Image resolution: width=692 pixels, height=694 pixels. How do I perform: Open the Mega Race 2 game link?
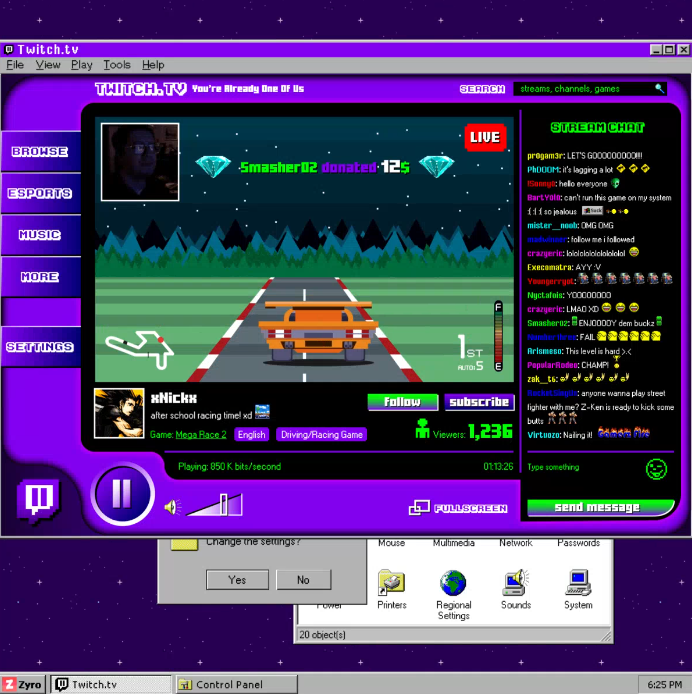pos(201,435)
